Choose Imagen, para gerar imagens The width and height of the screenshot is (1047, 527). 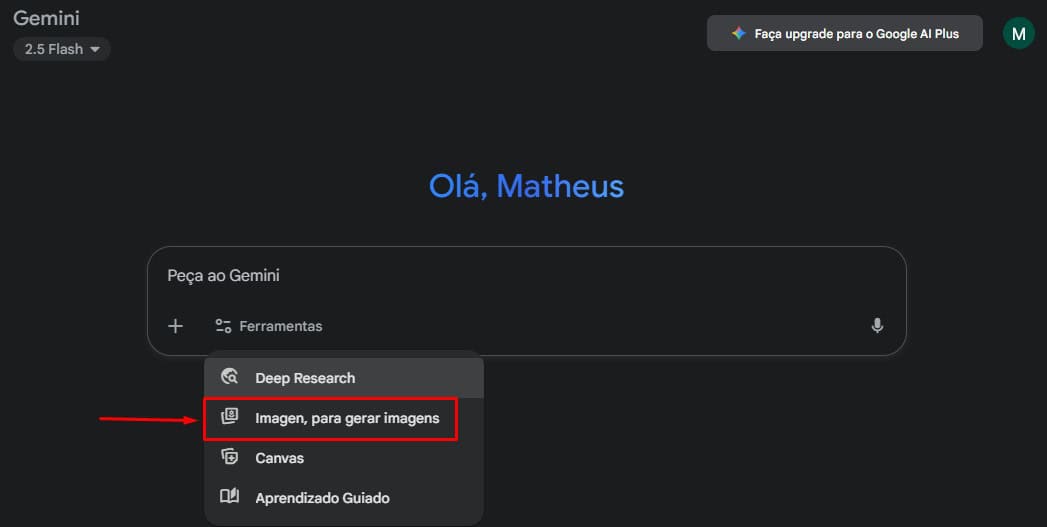pos(346,418)
